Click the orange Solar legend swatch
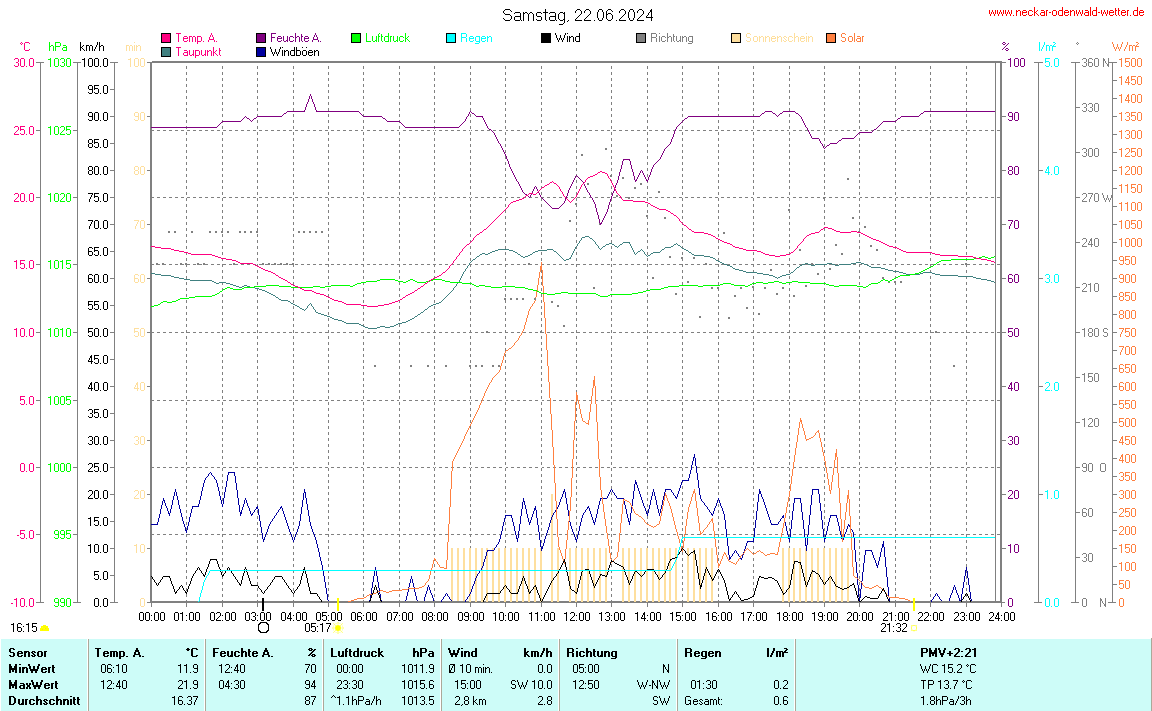 point(831,39)
